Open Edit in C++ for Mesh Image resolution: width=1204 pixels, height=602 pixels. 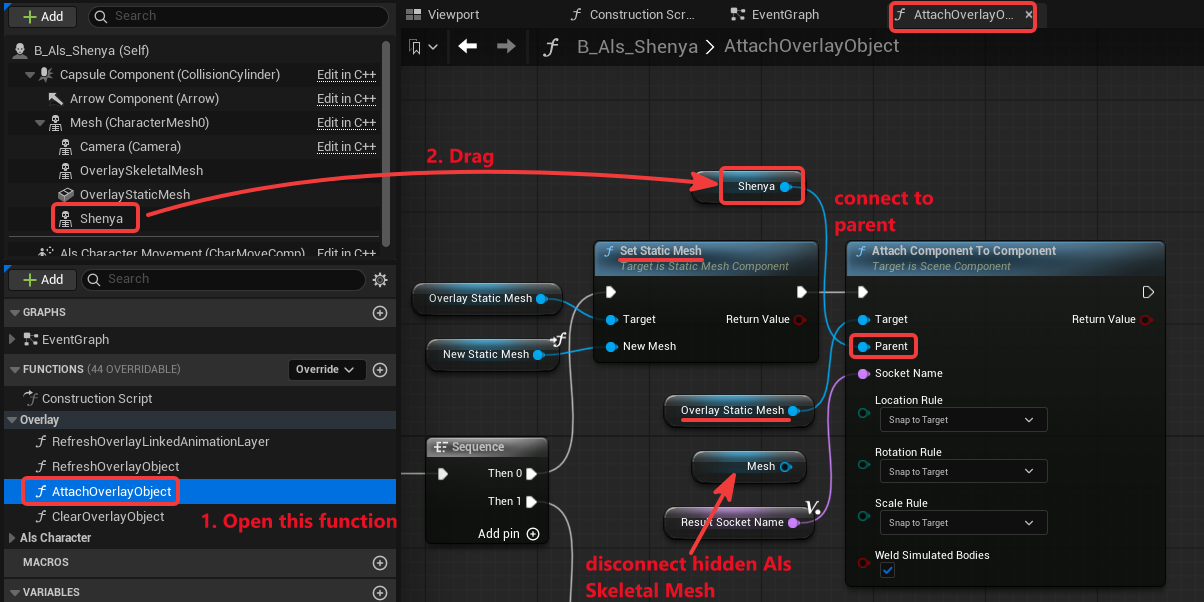point(346,123)
